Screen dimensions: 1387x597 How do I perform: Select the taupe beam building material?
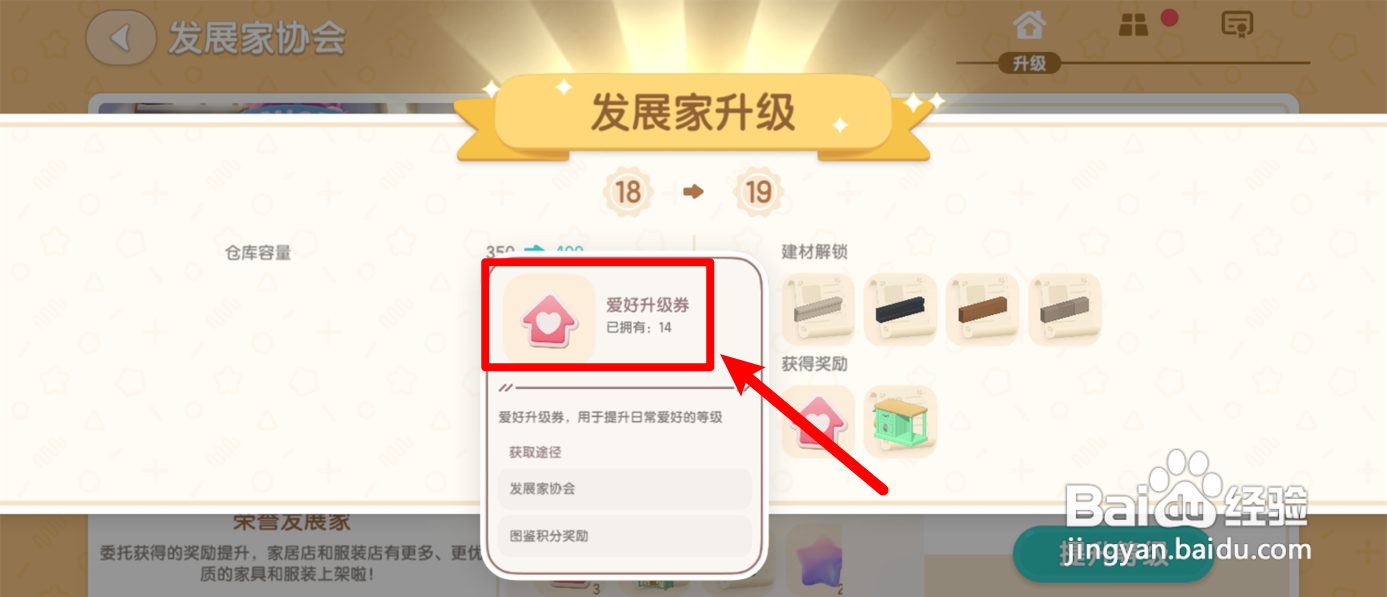[1064, 310]
